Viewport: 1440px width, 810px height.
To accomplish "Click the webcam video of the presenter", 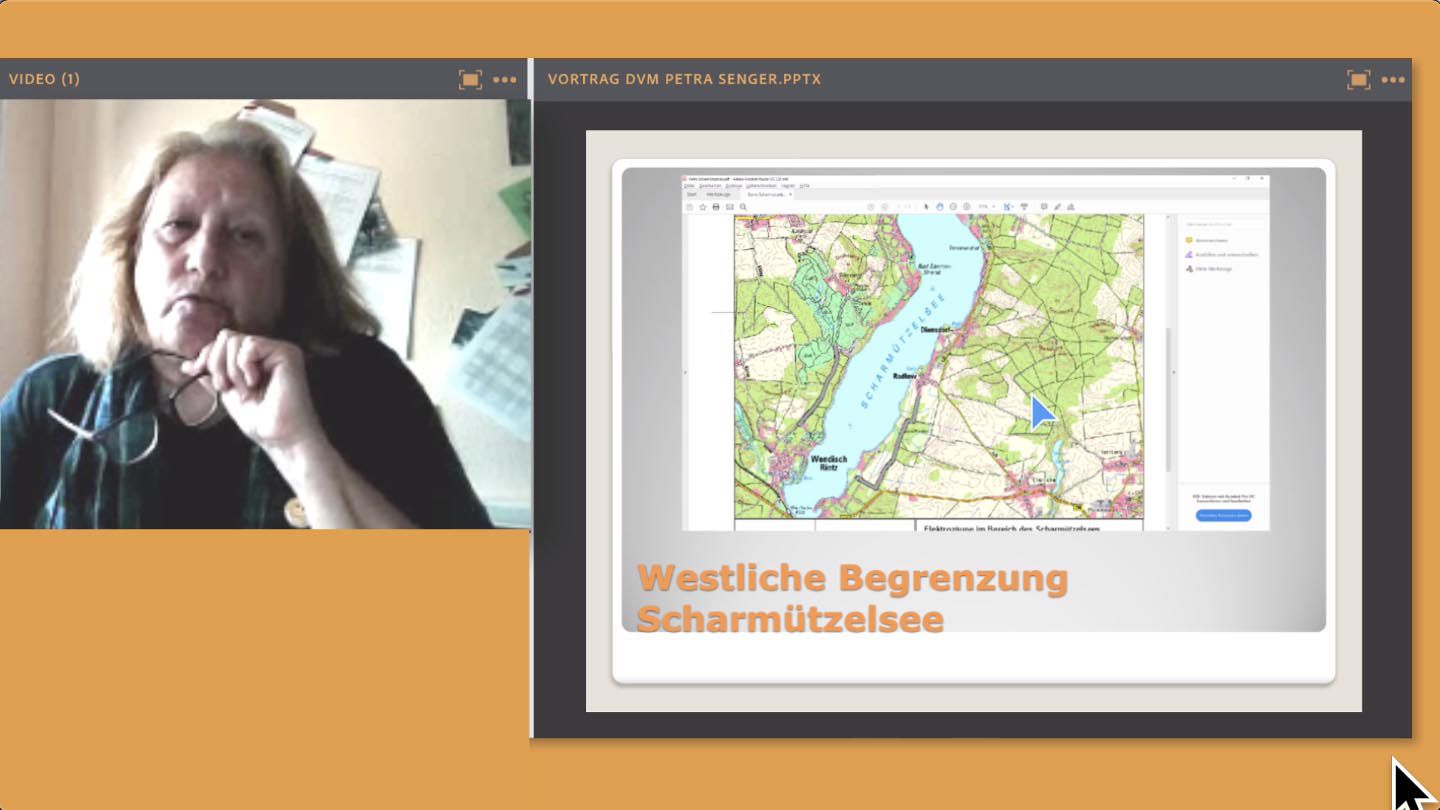I will (x=265, y=313).
